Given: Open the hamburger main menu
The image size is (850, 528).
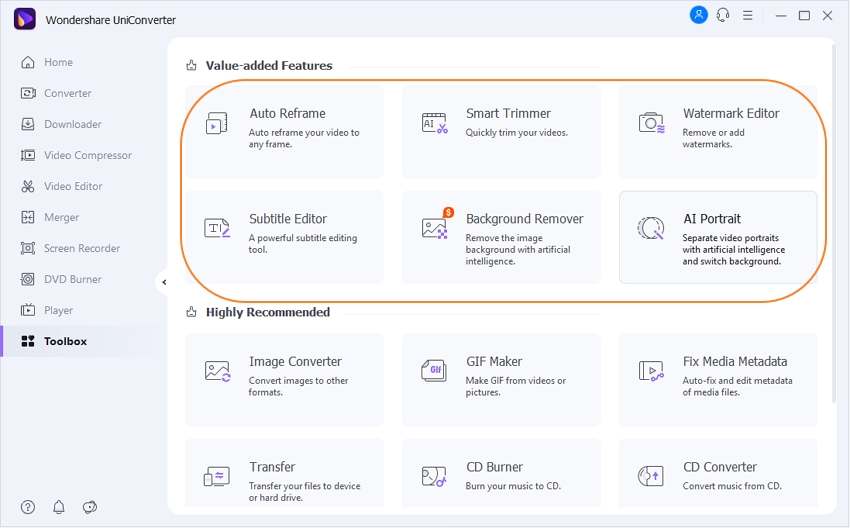Looking at the screenshot, I should [748, 16].
